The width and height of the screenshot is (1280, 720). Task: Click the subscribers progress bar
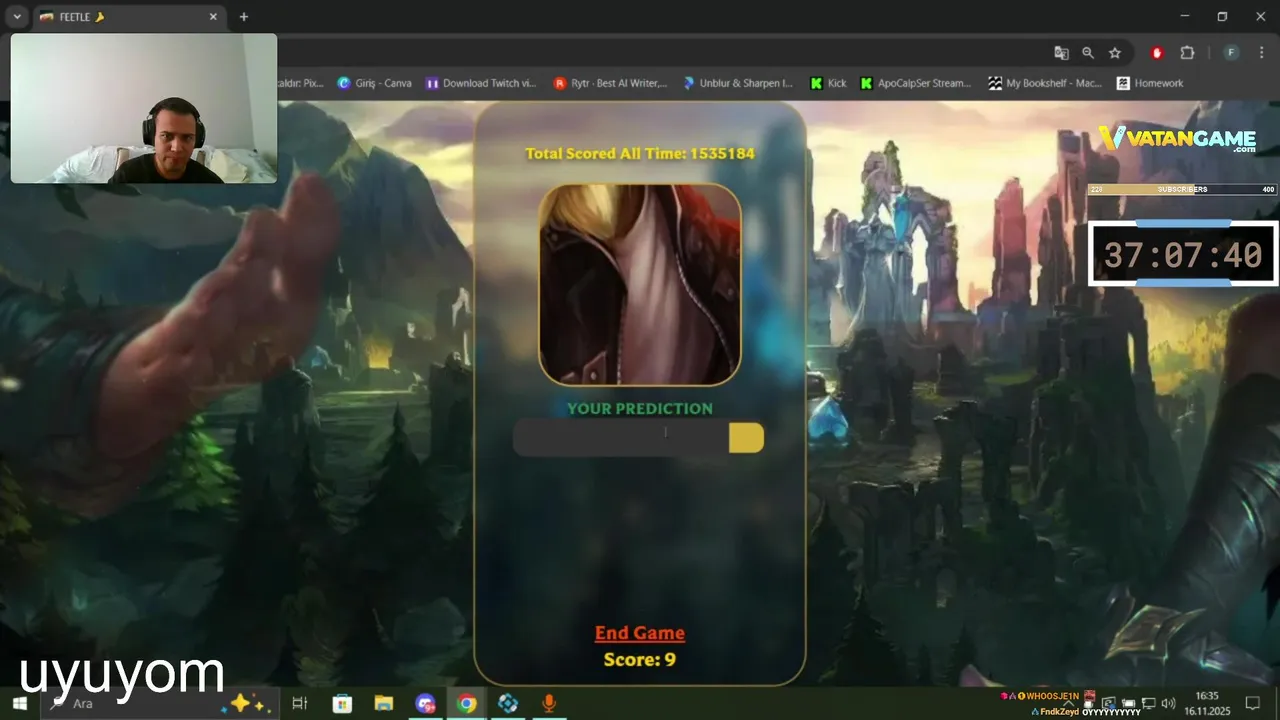pyautogui.click(x=1182, y=189)
